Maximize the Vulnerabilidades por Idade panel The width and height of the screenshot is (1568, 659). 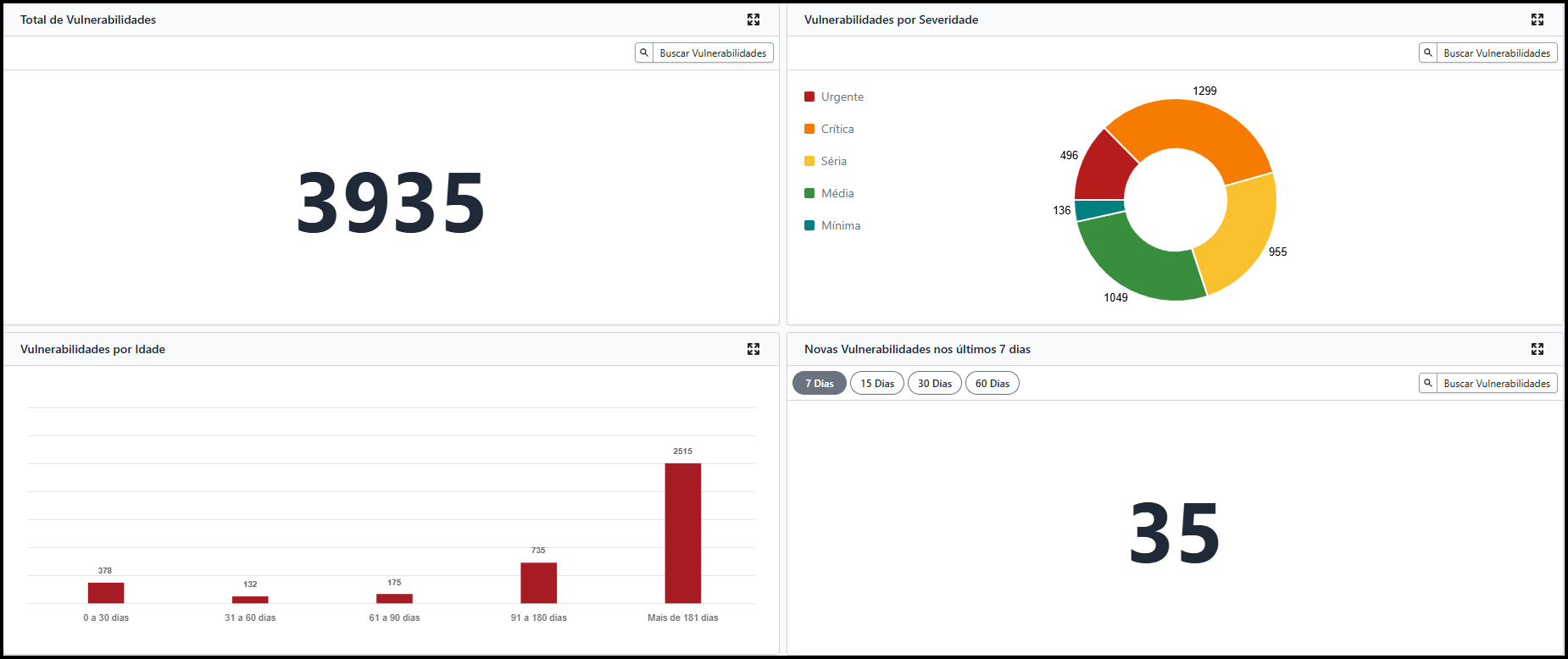pos(753,349)
